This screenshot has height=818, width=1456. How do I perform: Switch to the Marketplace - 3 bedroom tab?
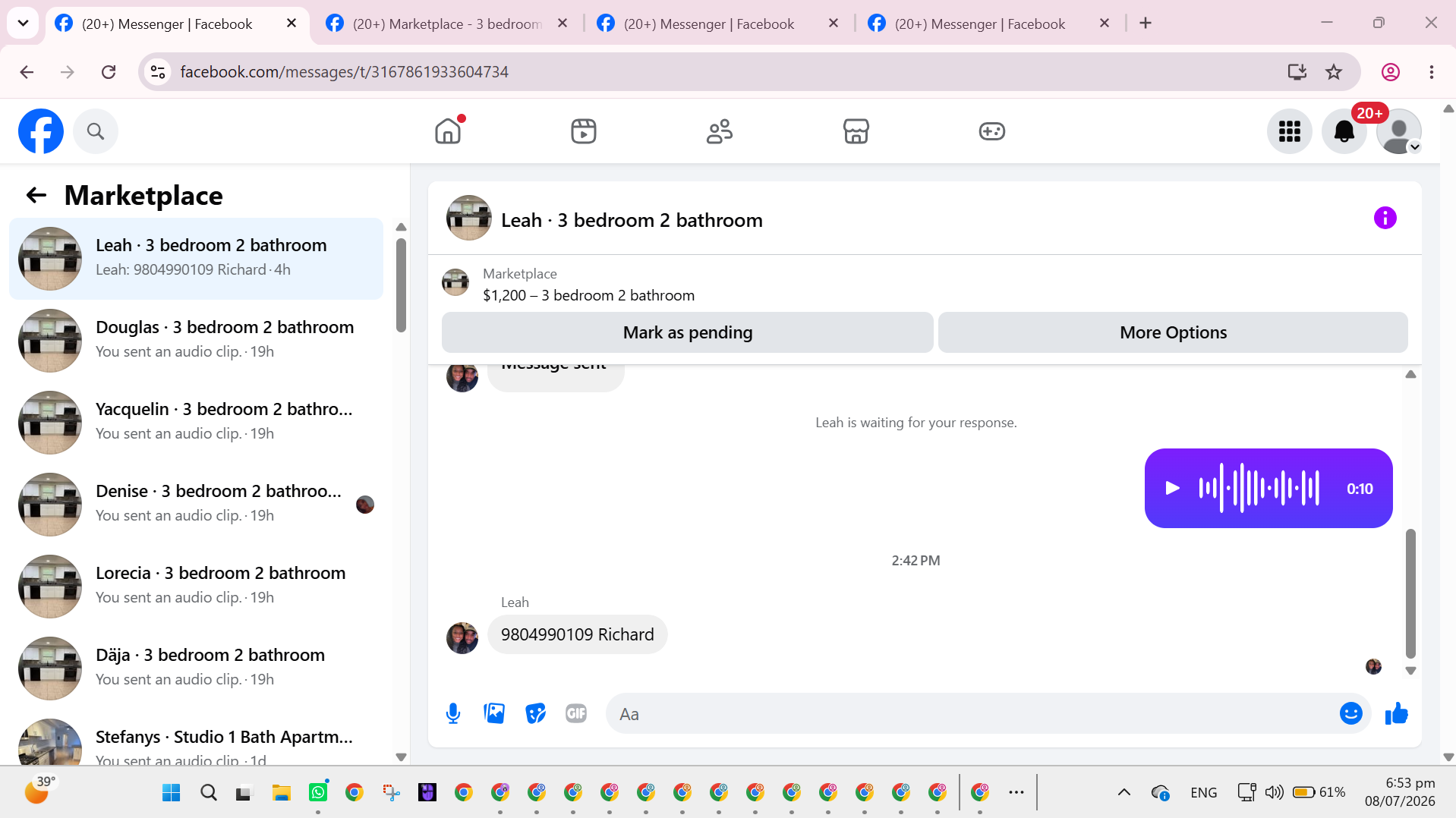448,24
